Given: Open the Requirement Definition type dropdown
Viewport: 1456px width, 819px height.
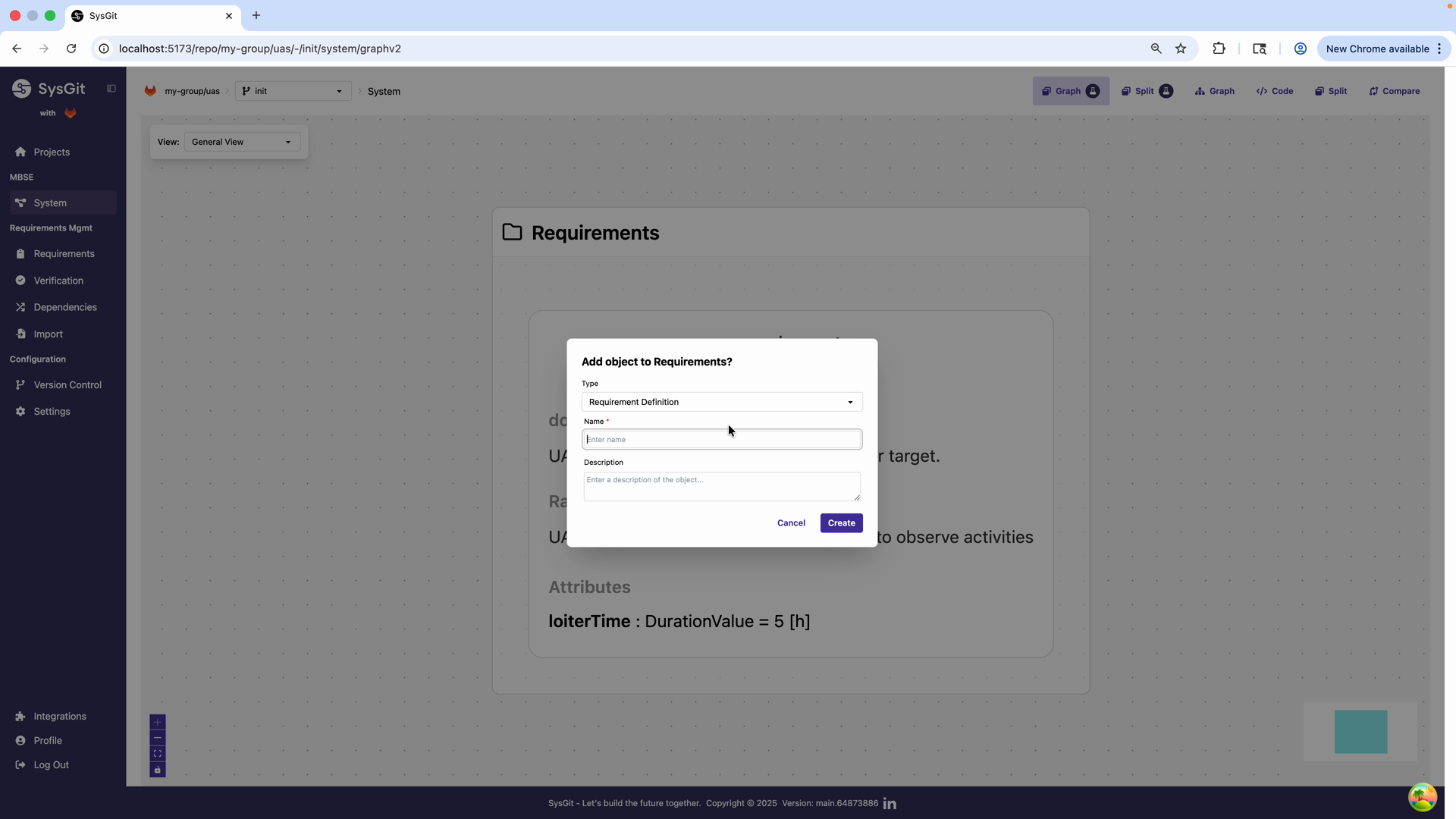Looking at the screenshot, I should [x=721, y=401].
